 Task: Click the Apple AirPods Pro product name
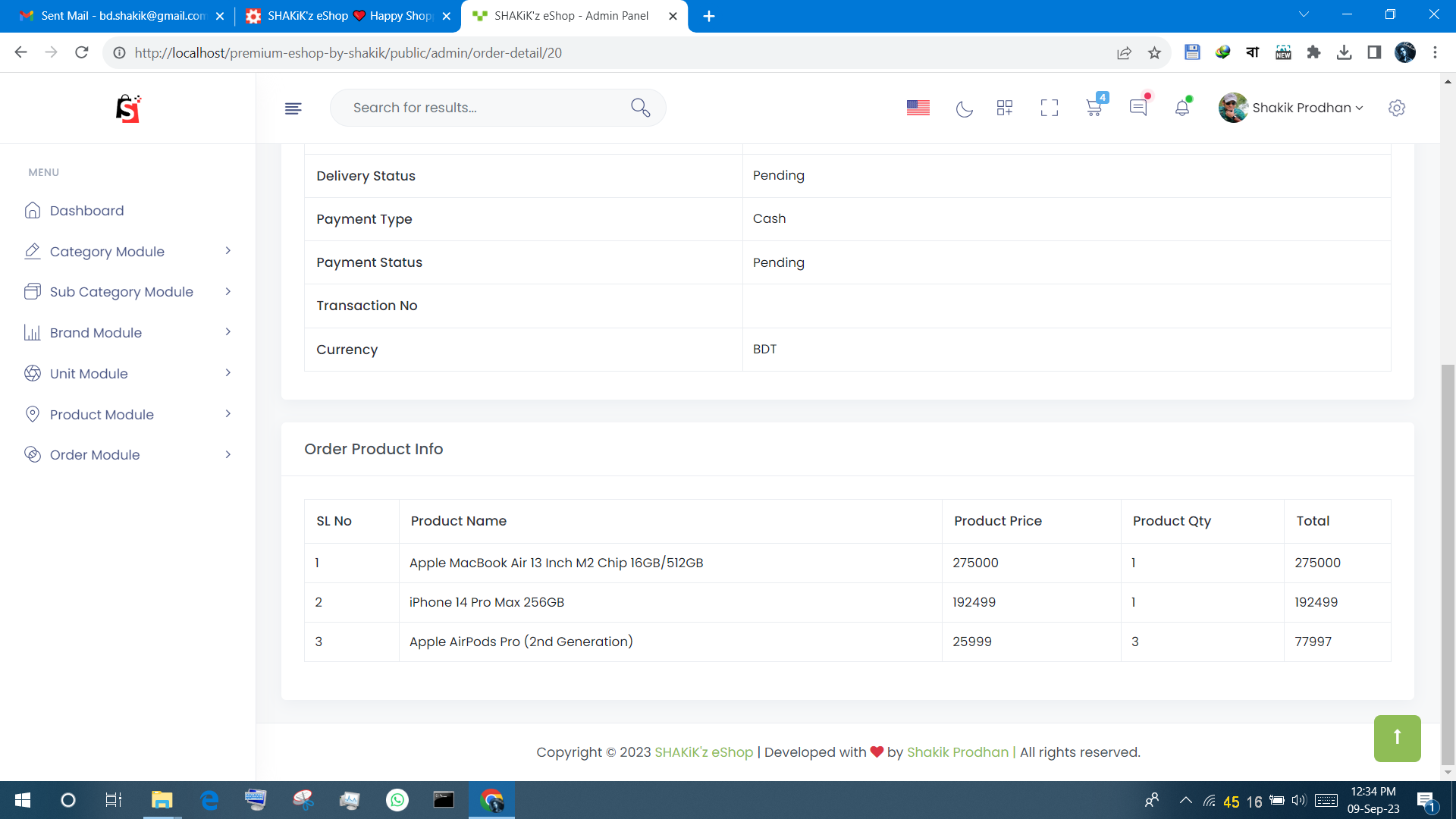[521, 642]
